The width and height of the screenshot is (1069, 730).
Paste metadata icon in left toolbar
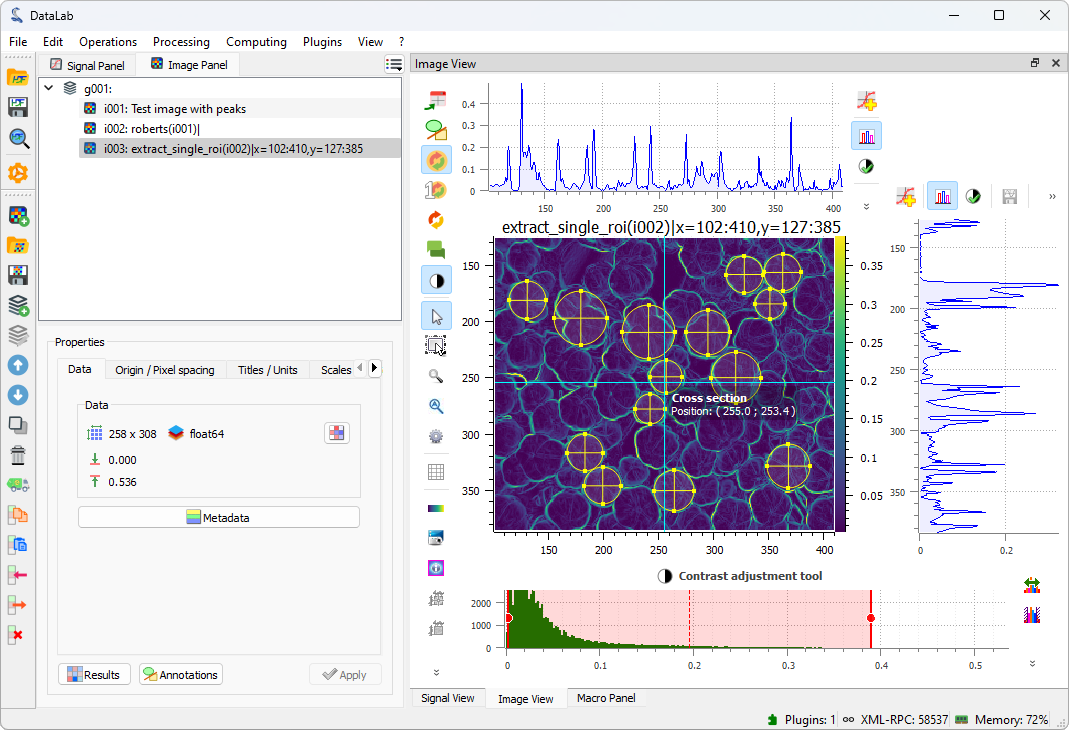[18, 545]
